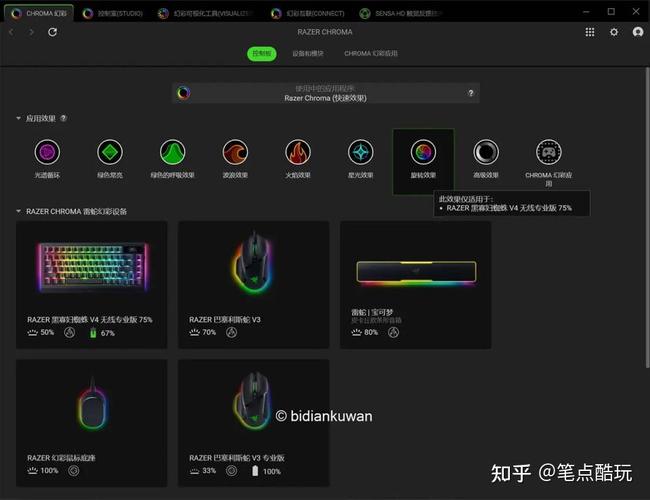Click the effect icon on Basilisk V3 Pro card

pos(232,471)
